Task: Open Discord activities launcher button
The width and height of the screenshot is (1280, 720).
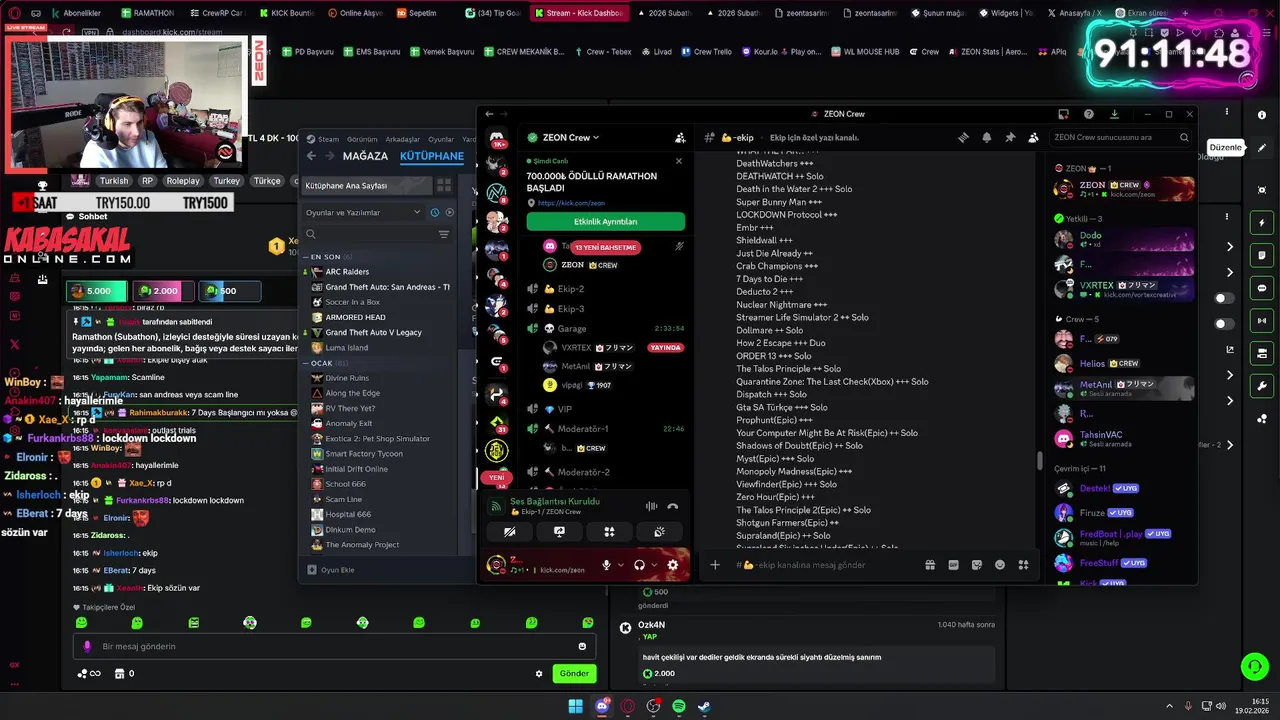Action: click(609, 532)
